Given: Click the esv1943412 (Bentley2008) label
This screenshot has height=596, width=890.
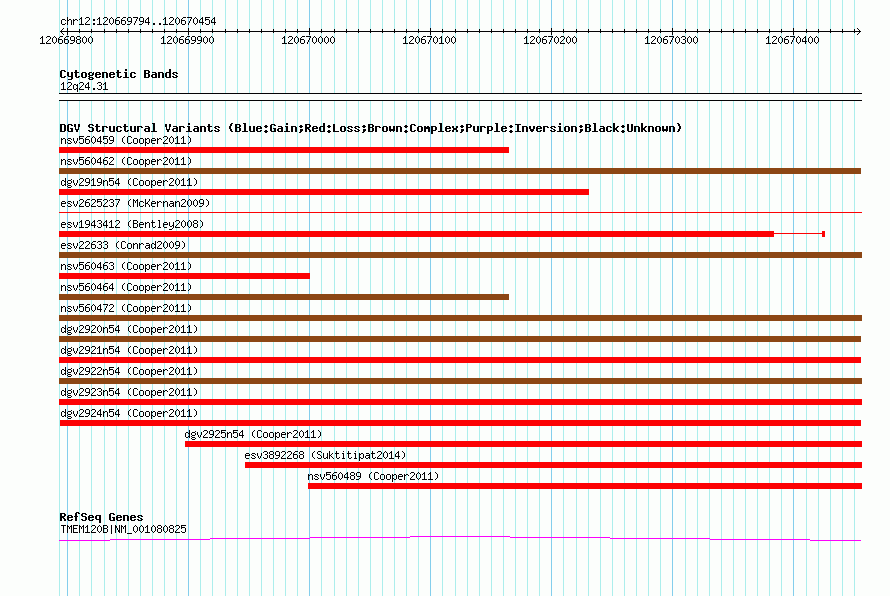Looking at the screenshot, I should [x=132, y=224].
